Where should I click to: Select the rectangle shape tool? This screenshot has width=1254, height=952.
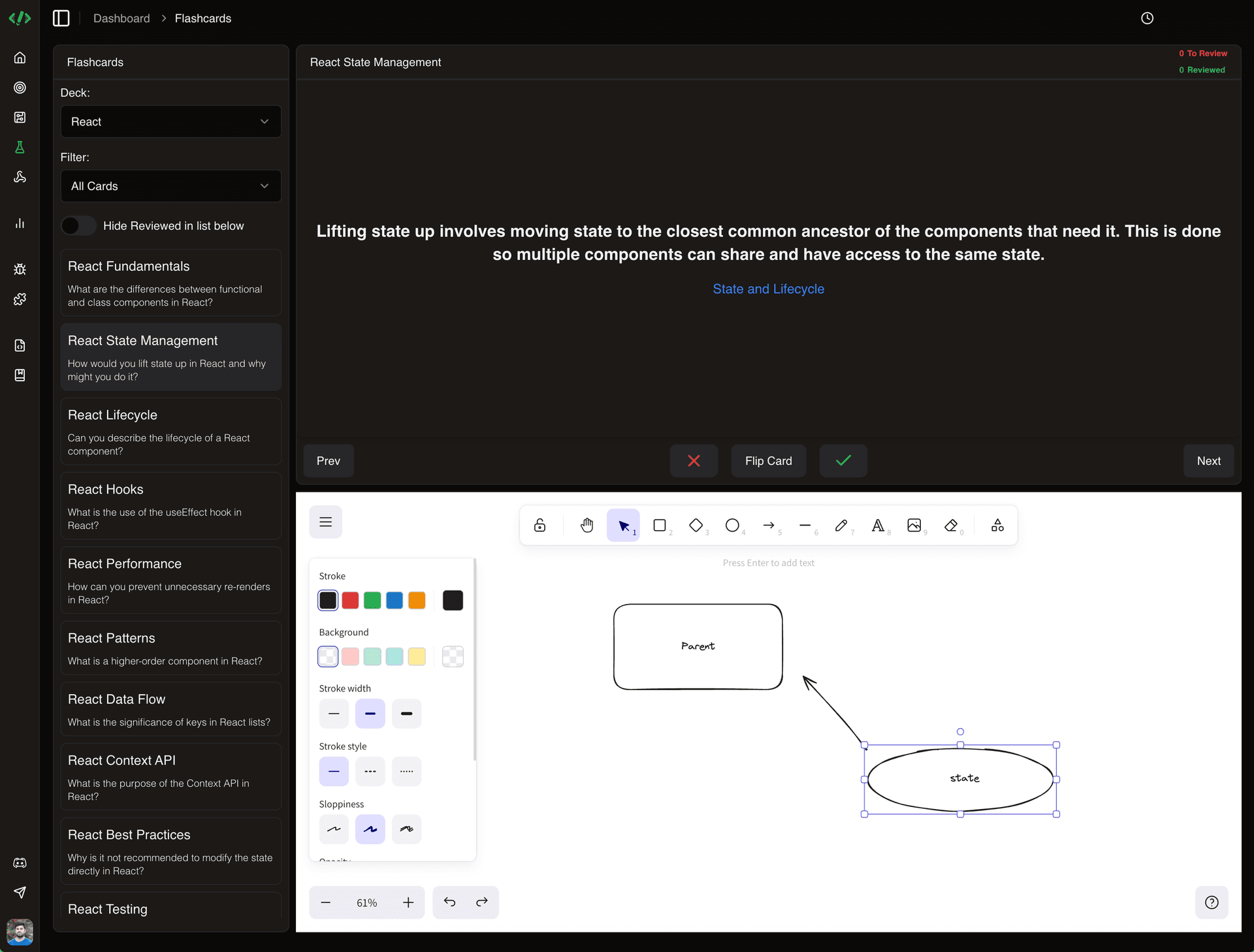(x=659, y=525)
